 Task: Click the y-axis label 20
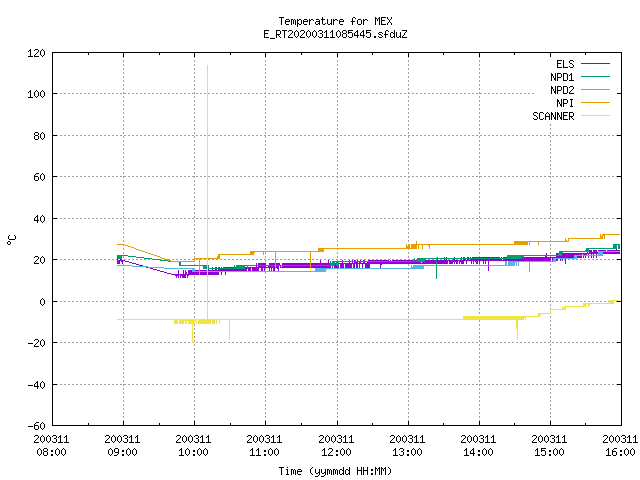coord(40,260)
